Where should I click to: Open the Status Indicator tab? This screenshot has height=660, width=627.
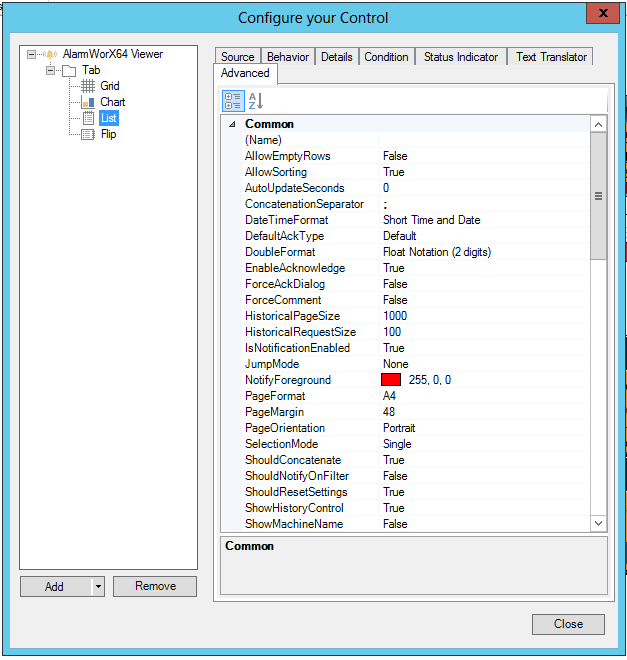coord(460,57)
